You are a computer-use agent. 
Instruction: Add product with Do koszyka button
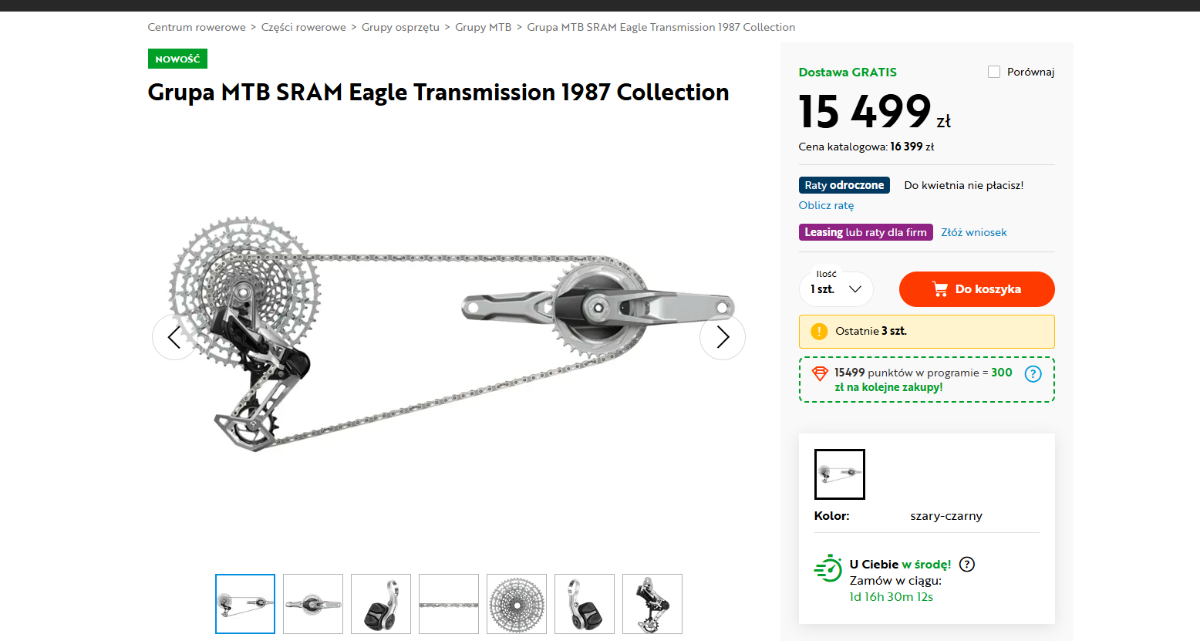point(977,289)
